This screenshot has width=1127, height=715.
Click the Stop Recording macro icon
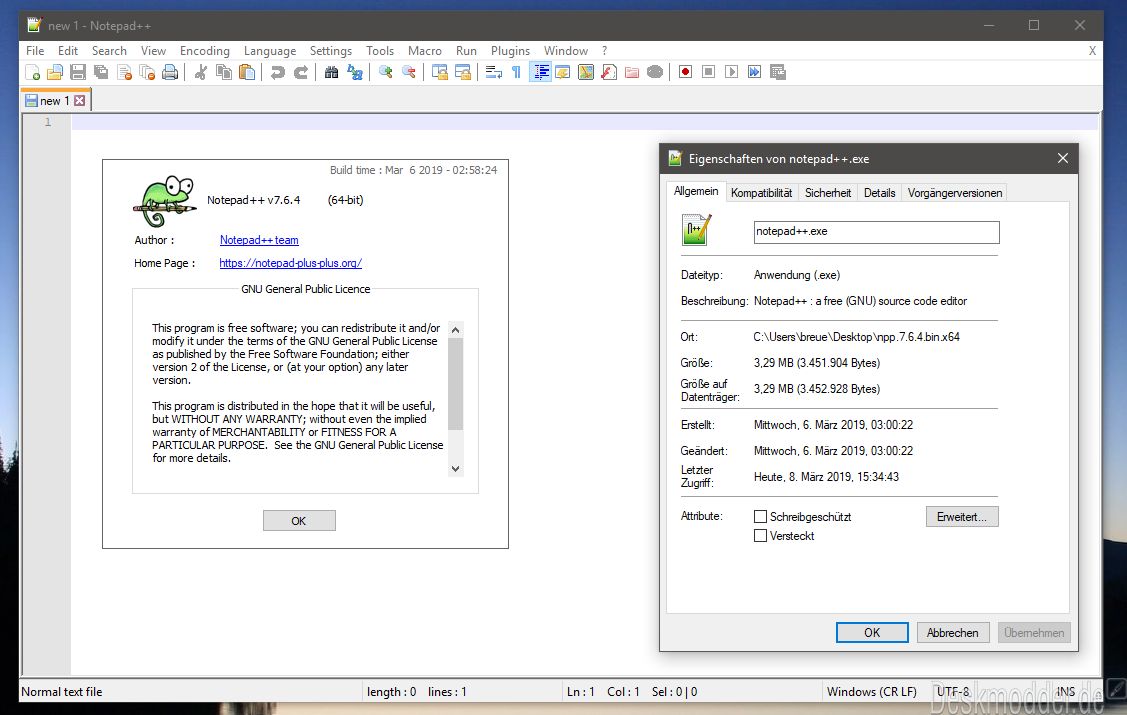708,72
